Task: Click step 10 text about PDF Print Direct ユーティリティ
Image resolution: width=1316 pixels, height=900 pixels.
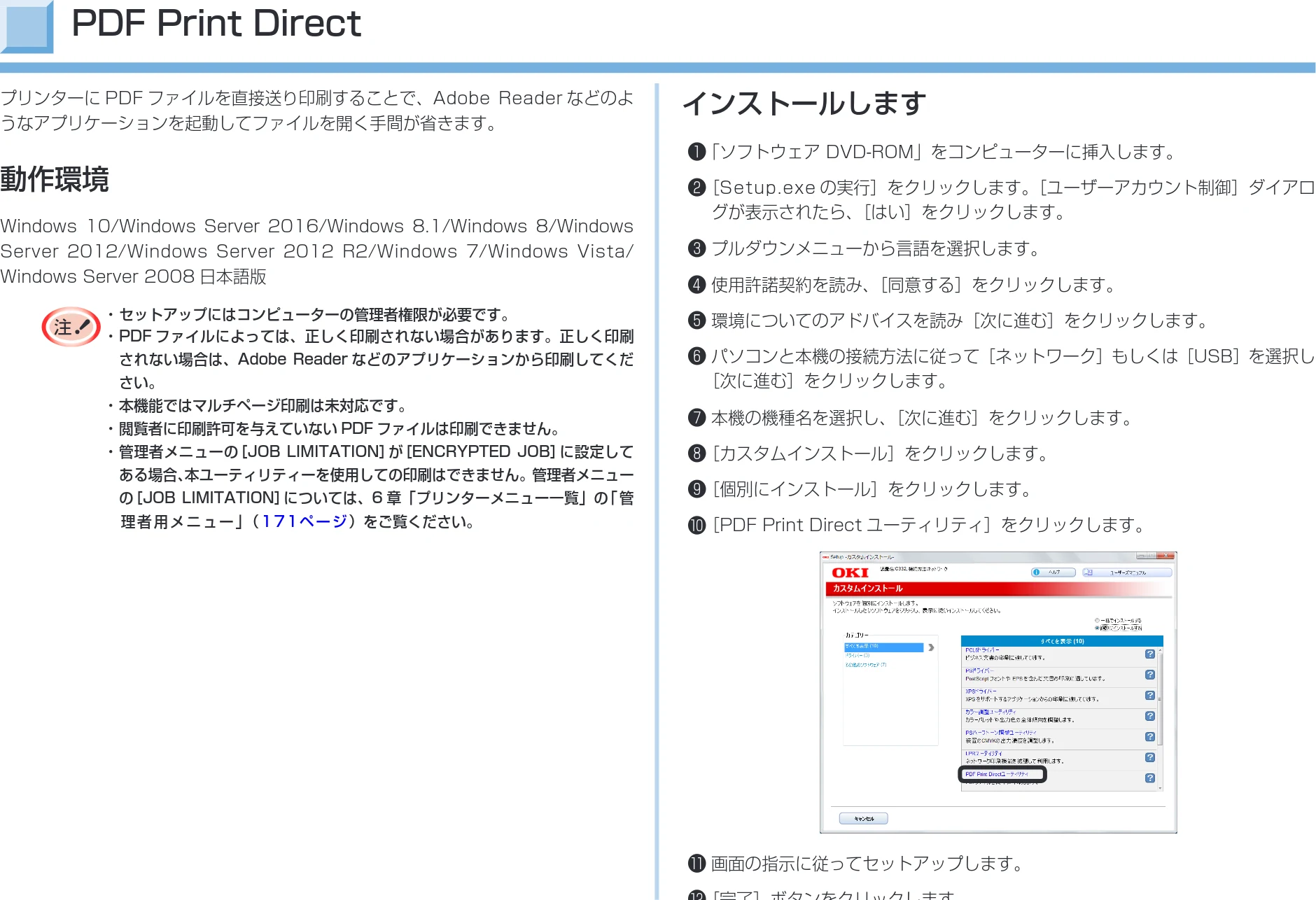Action: 929,525
